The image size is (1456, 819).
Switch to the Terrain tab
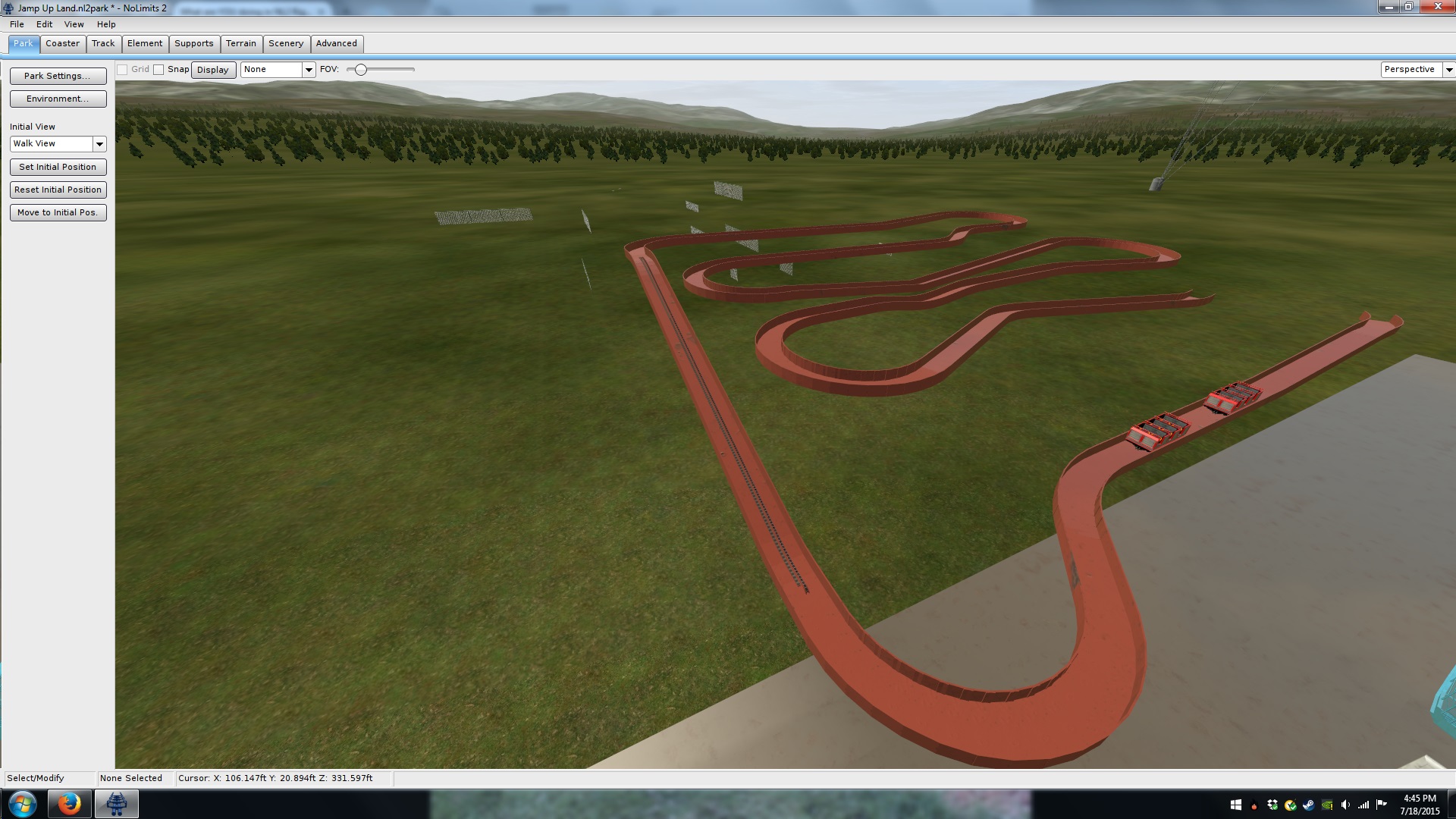pos(240,43)
